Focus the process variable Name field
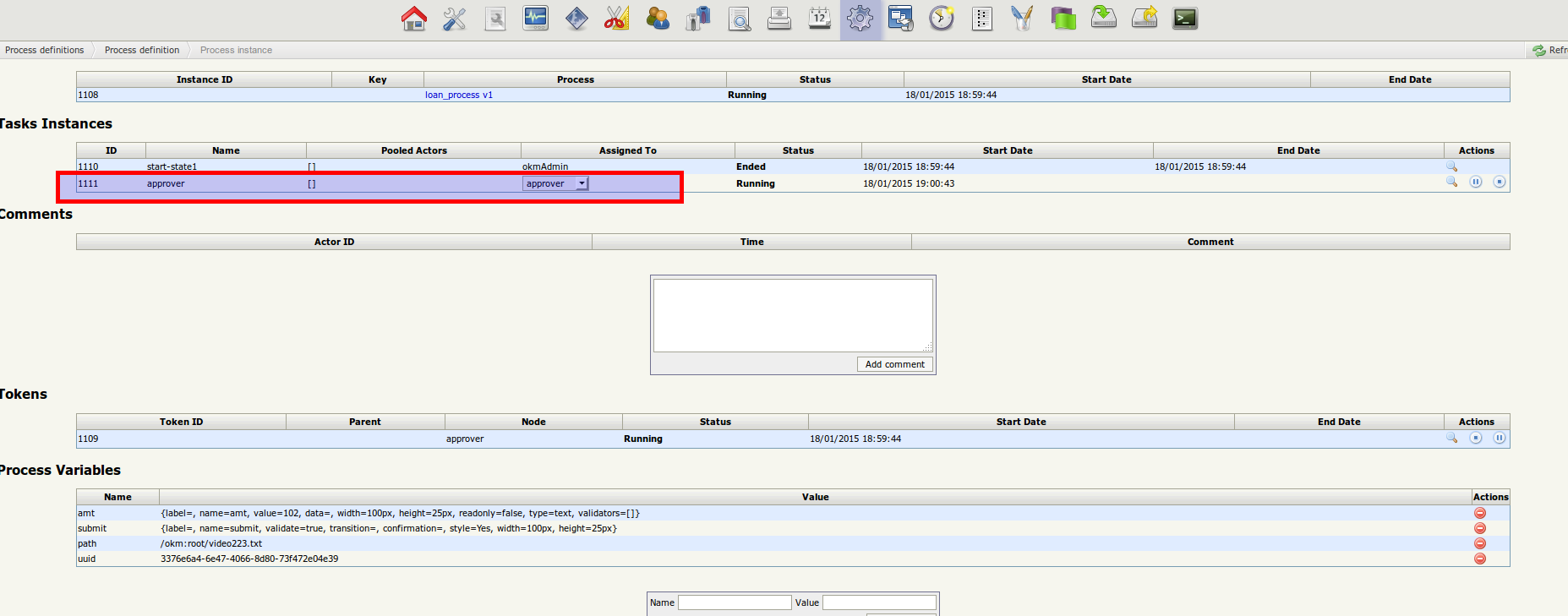Screen dimensions: 1568x616 (x=735, y=602)
